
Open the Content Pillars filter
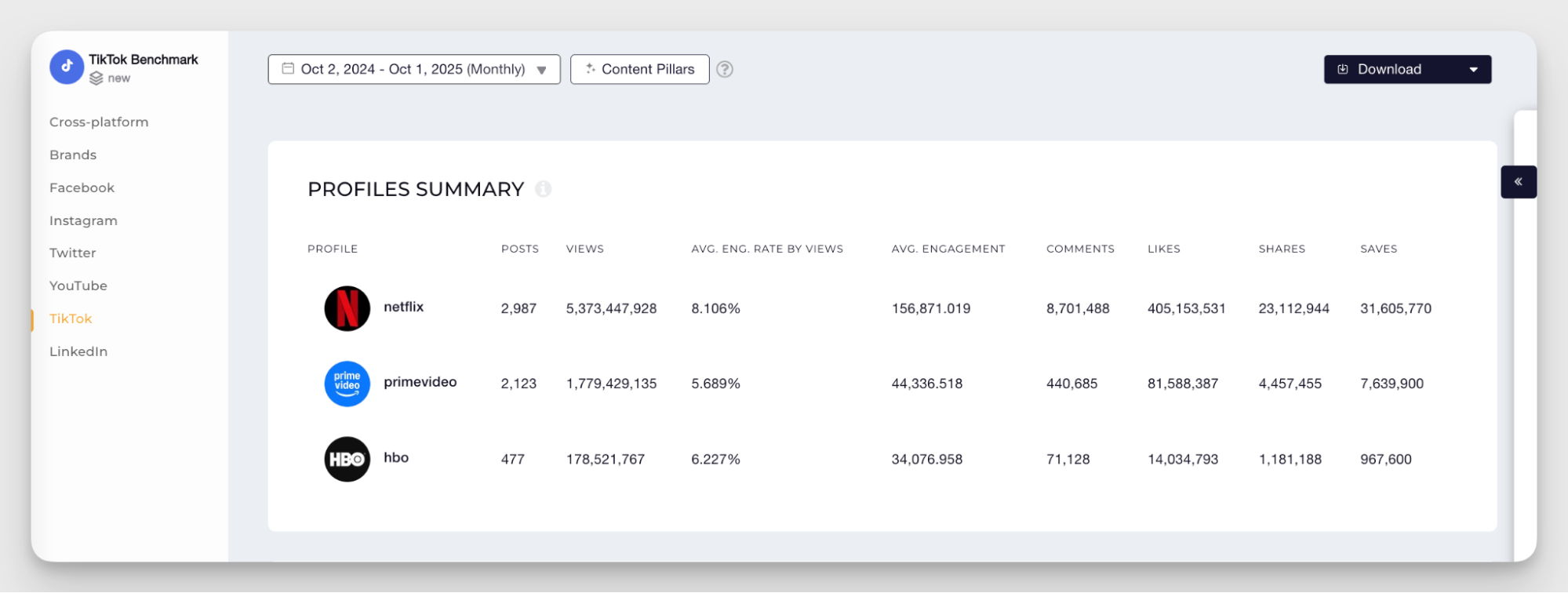pyautogui.click(x=639, y=69)
